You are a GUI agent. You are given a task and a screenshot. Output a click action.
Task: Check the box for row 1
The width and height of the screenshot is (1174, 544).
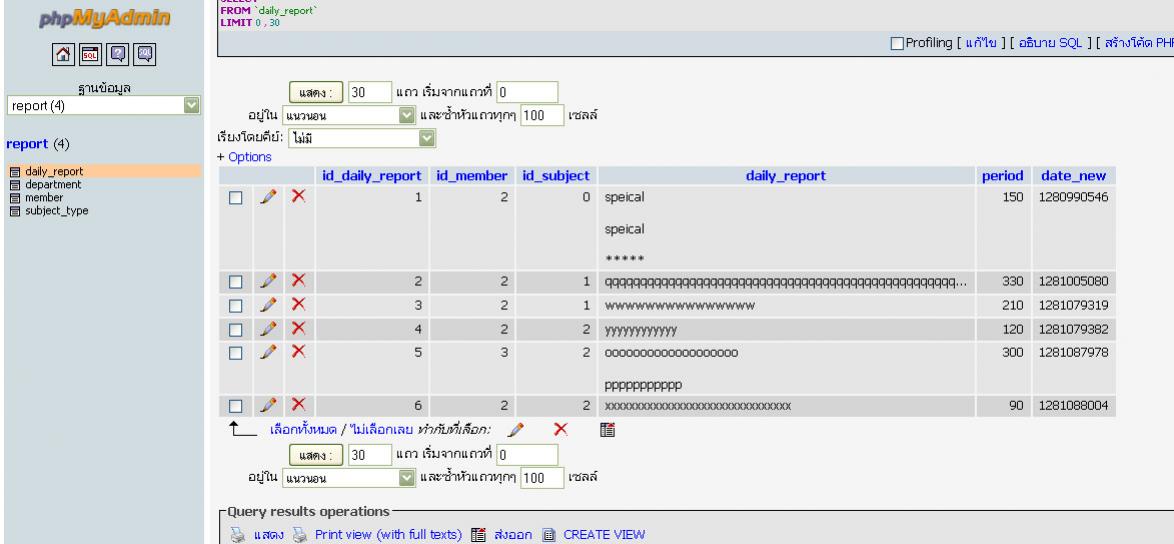(236, 198)
